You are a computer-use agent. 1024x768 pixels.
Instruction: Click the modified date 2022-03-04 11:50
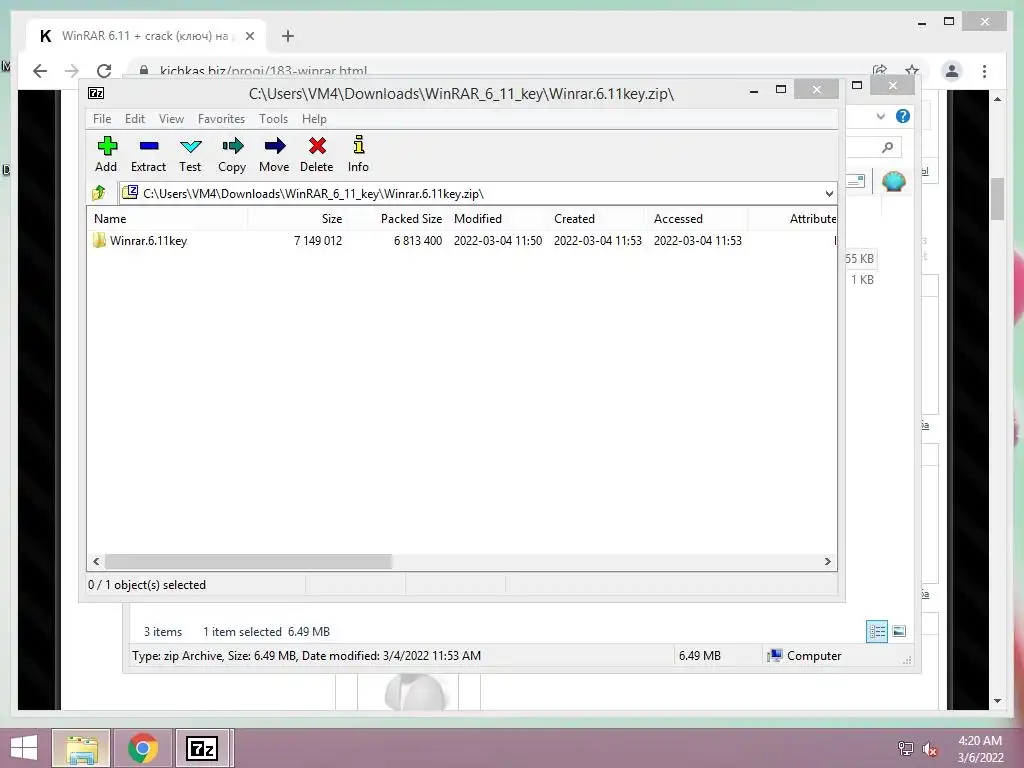498,241
